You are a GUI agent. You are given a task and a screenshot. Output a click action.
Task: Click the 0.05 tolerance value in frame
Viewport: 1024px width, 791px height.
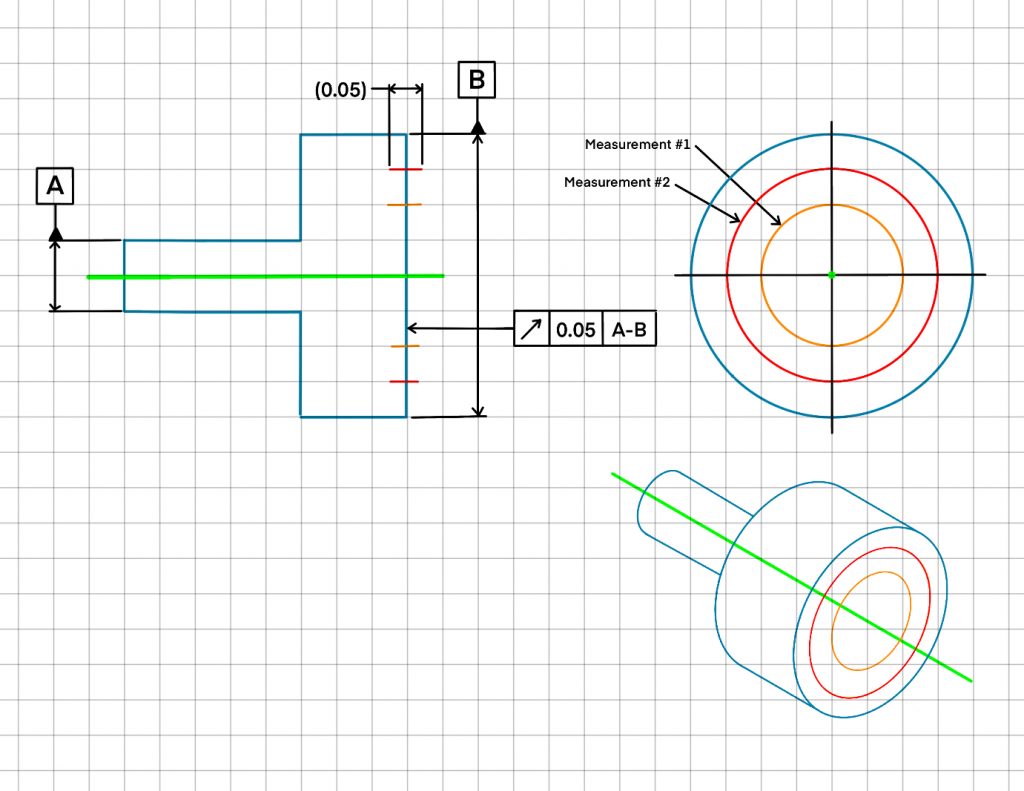click(576, 329)
